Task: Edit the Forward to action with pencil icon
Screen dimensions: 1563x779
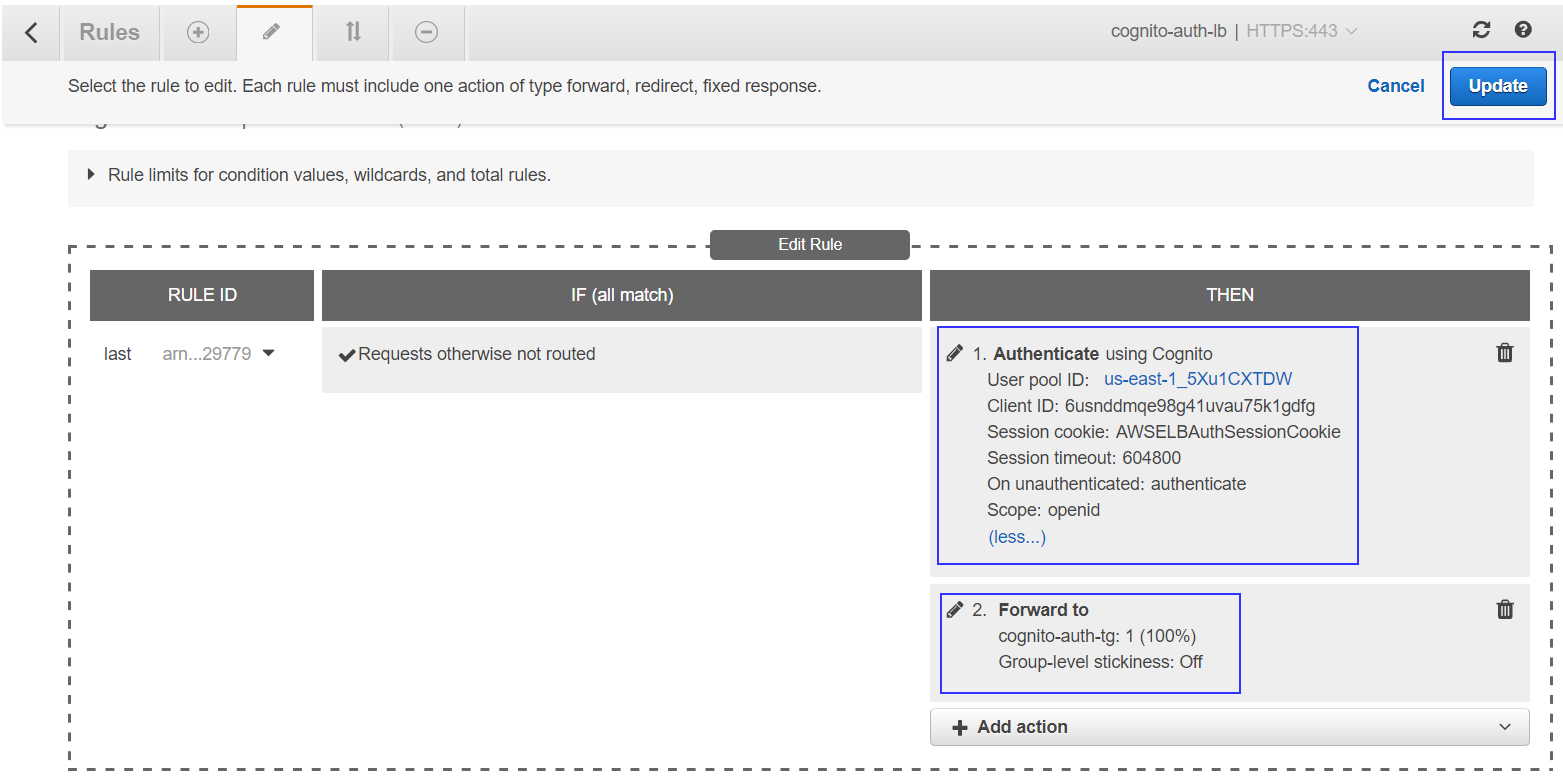Action: pyautogui.click(x=955, y=608)
